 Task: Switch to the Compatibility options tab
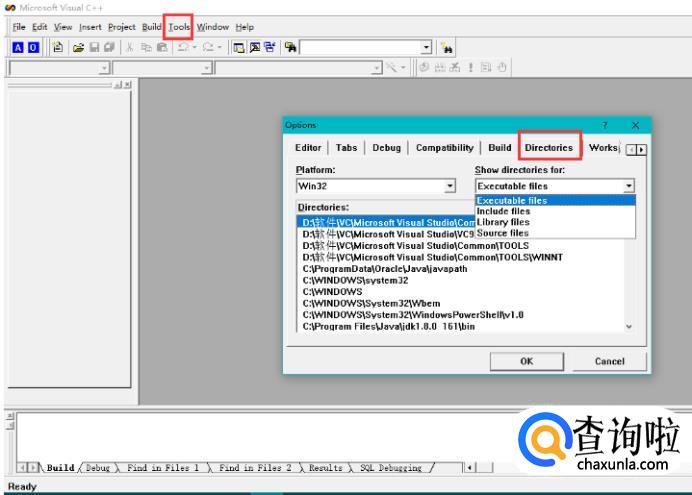(x=444, y=147)
